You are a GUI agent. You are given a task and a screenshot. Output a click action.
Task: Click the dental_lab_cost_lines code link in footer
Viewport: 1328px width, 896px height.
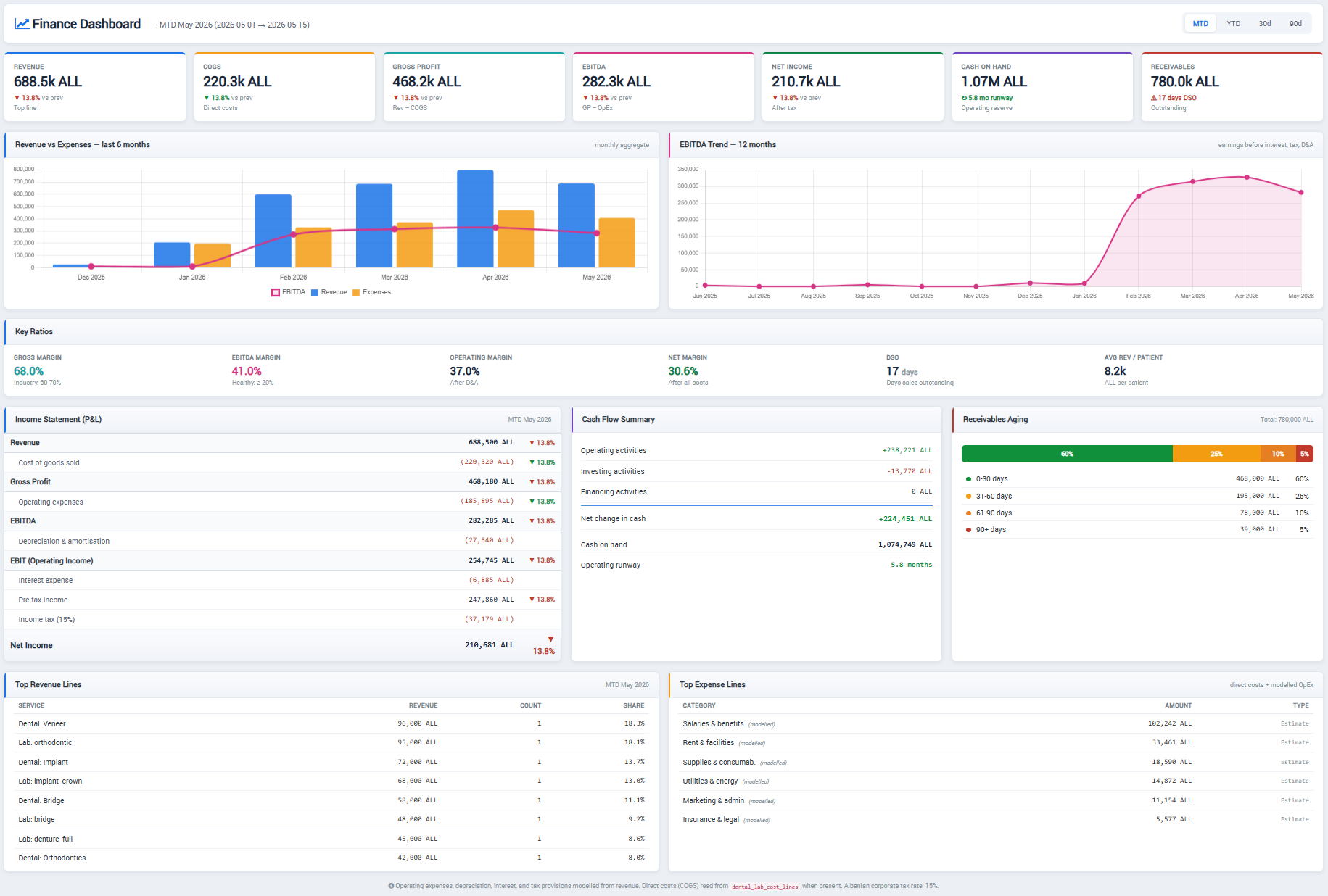tap(764, 887)
